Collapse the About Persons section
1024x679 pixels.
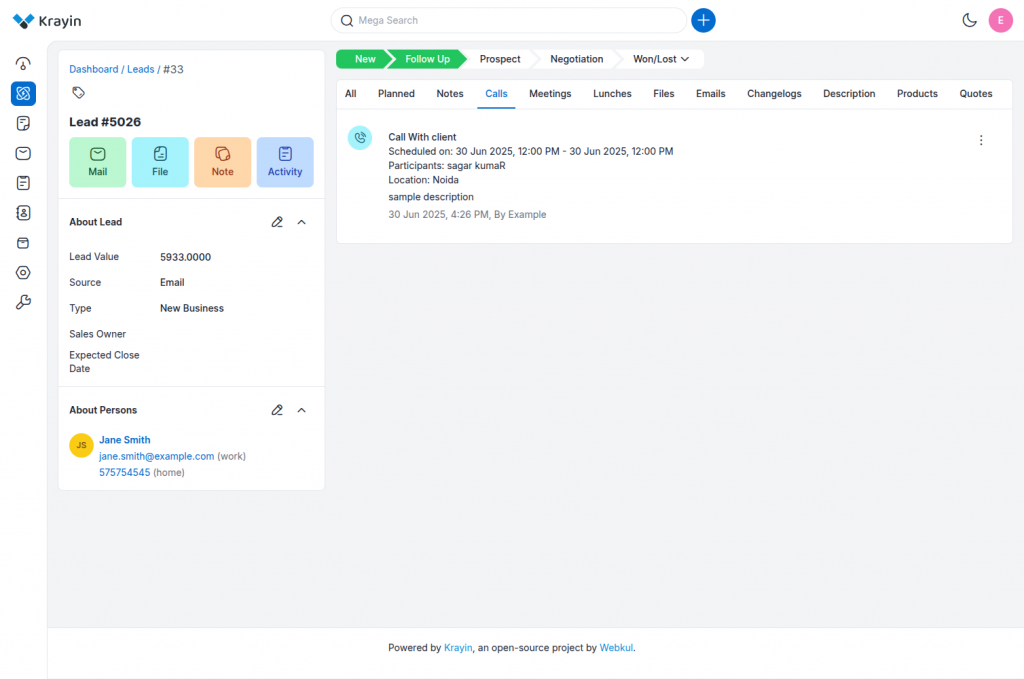coord(302,410)
